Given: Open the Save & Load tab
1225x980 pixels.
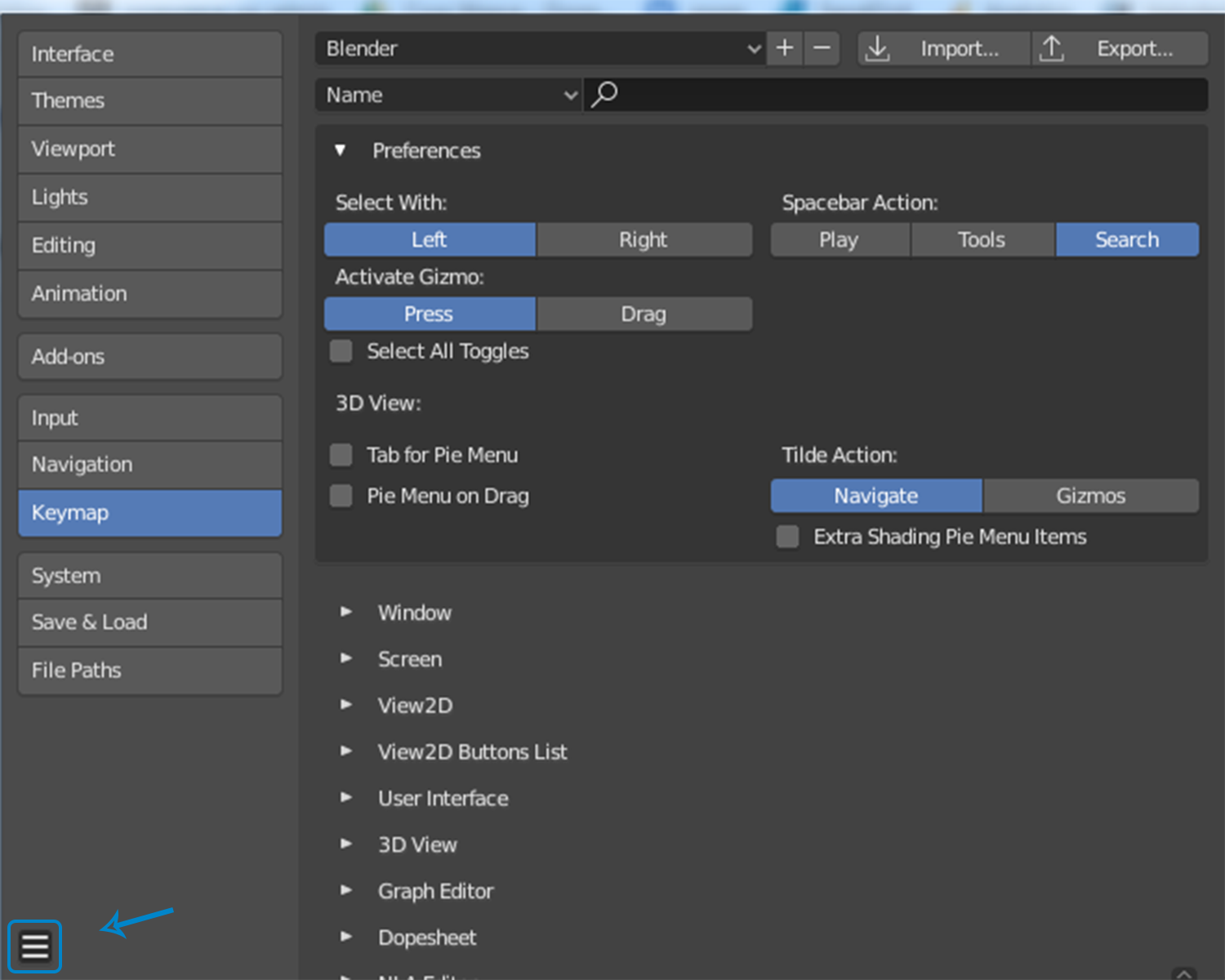Looking at the screenshot, I should (x=150, y=622).
